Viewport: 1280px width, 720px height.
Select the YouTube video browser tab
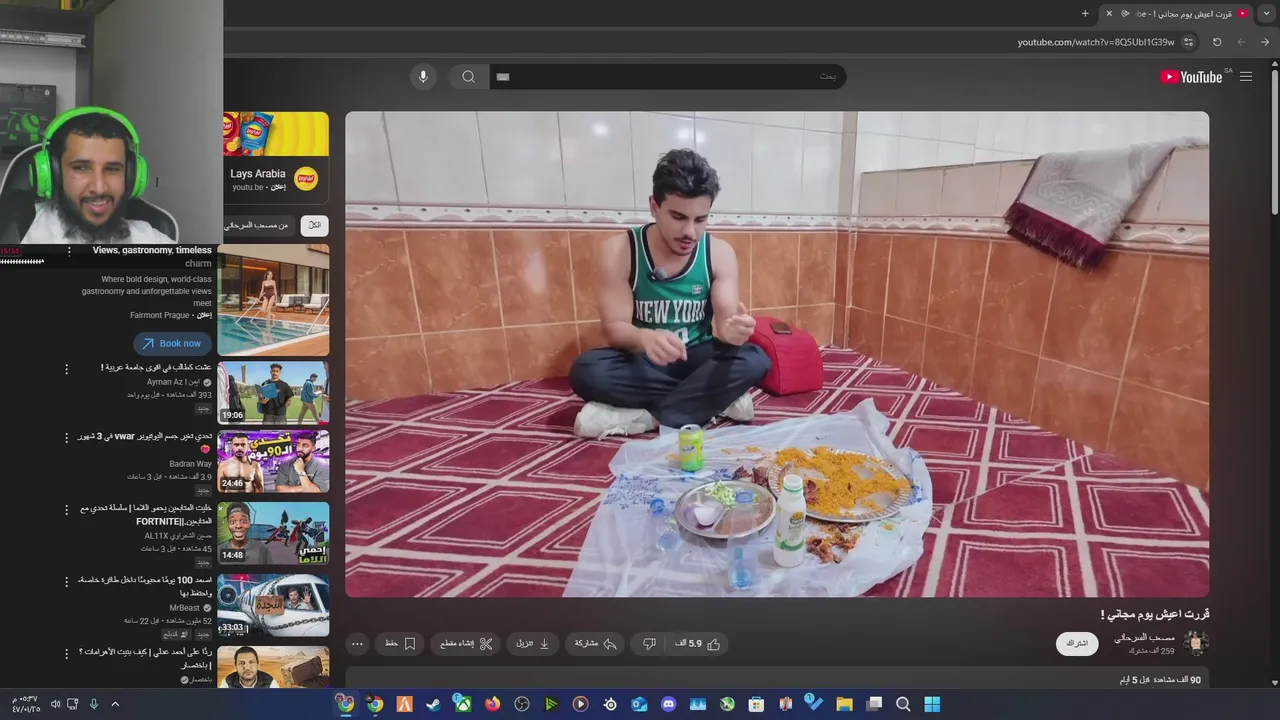pos(1176,13)
